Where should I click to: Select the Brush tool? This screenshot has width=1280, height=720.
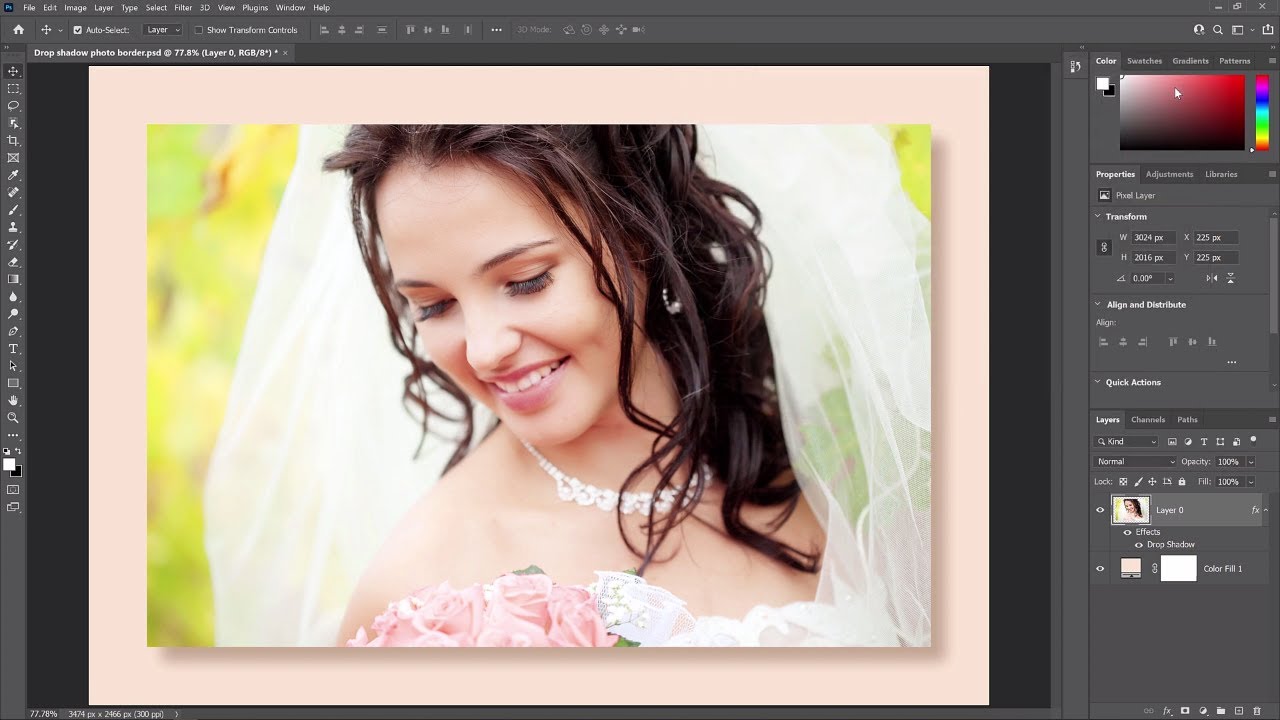pos(13,210)
